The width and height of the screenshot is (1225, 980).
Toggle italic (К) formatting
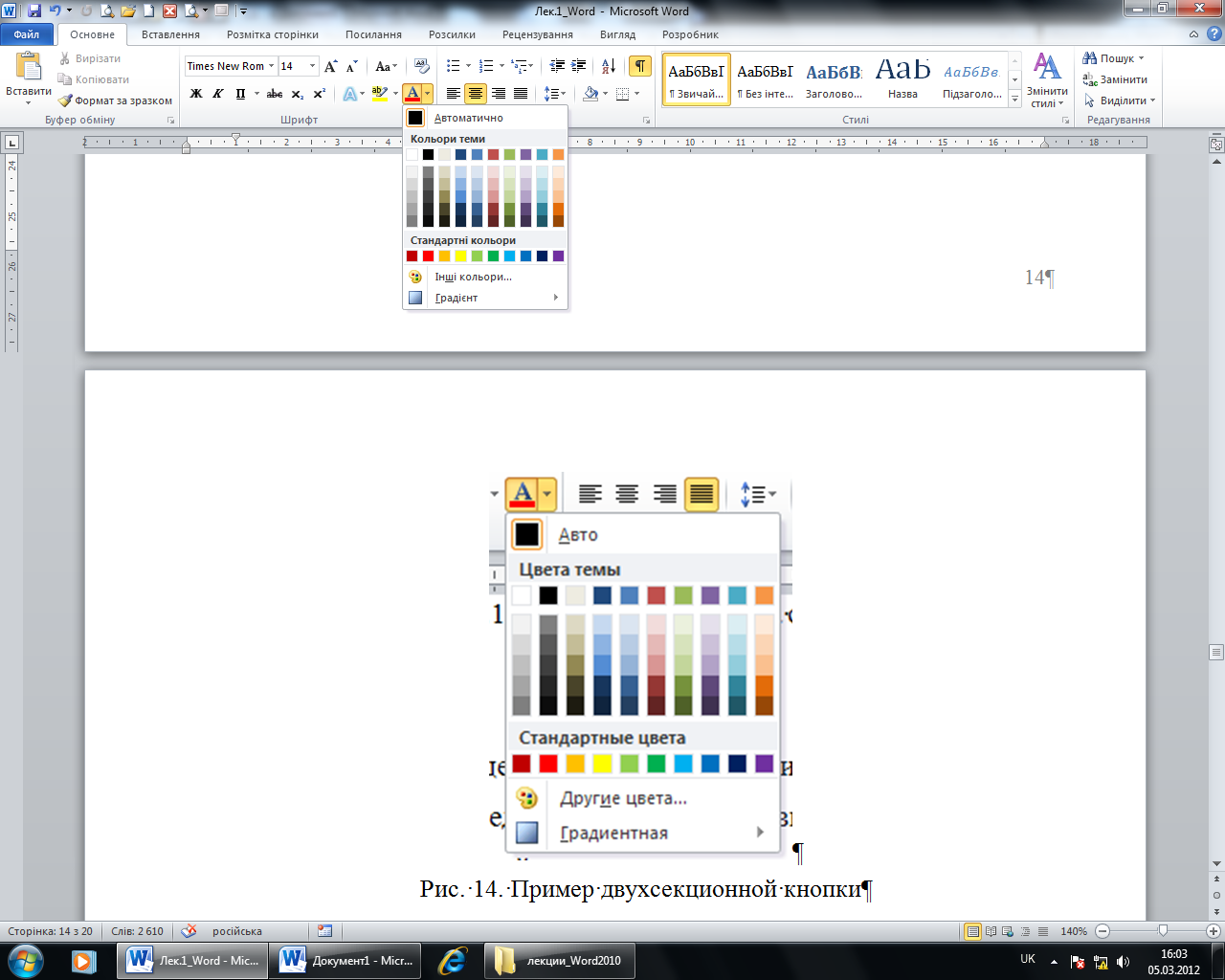click(217, 94)
